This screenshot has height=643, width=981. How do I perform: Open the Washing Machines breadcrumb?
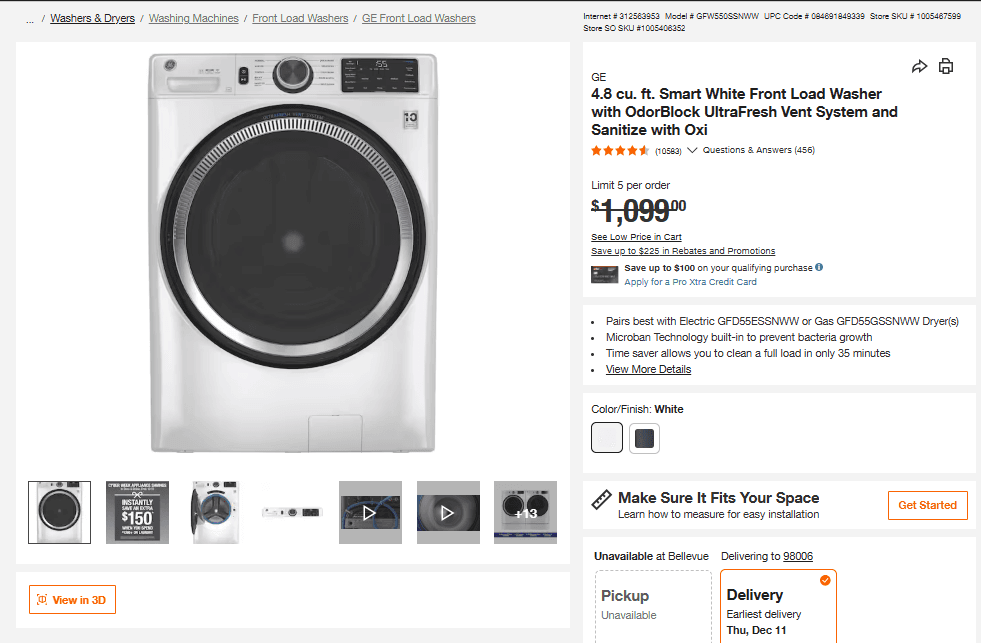[x=193, y=18]
